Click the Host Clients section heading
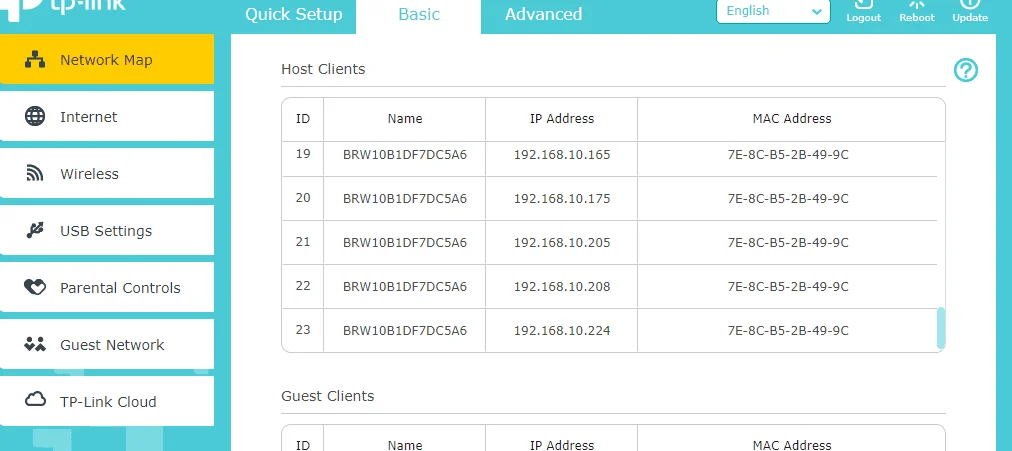This screenshot has width=1012, height=451. tap(323, 69)
